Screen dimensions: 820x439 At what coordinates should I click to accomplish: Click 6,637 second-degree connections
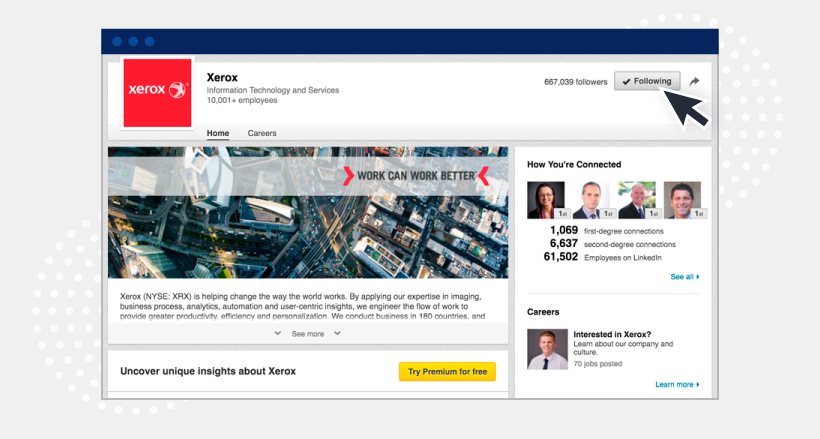(x=612, y=244)
